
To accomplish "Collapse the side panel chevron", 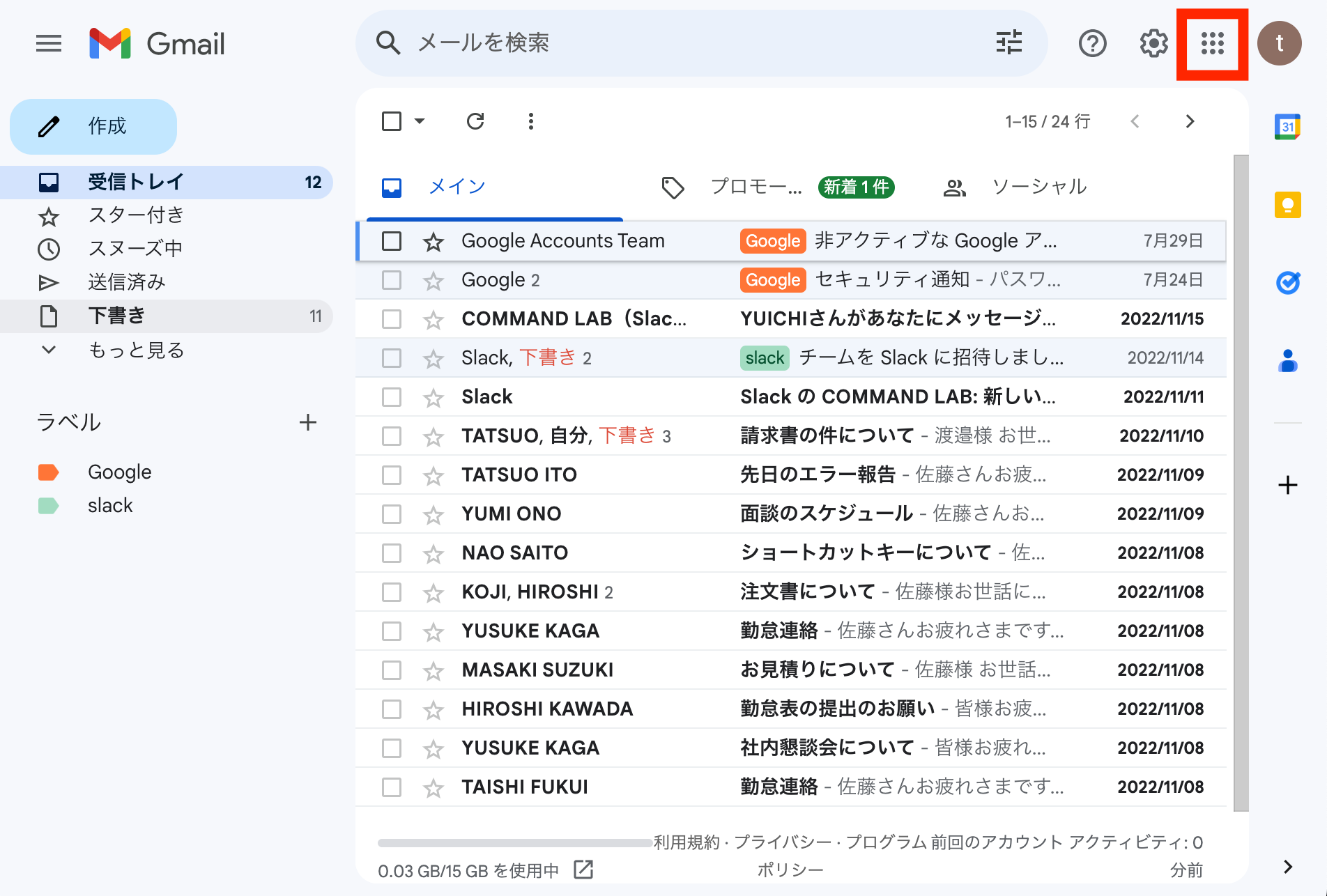I will (1288, 867).
